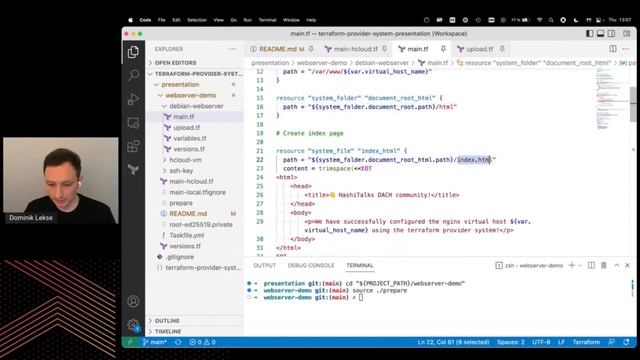The width and height of the screenshot is (640, 360).
Task: Close the terminal panel
Action: pos(627,265)
